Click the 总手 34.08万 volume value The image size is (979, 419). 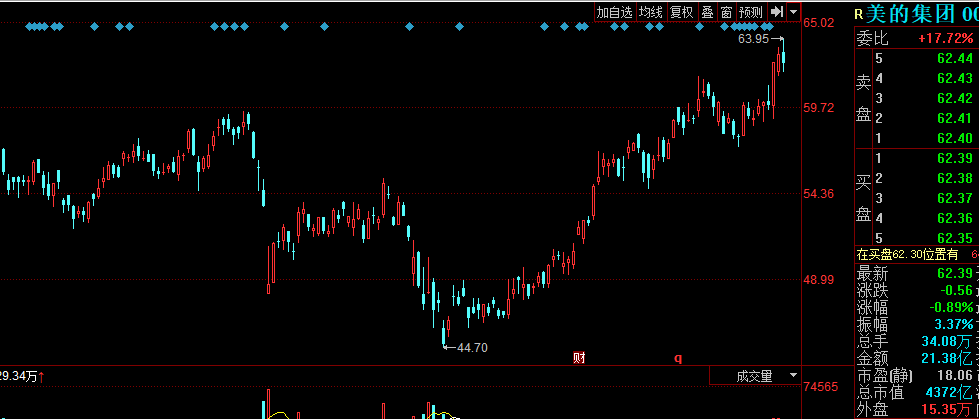tap(947, 342)
